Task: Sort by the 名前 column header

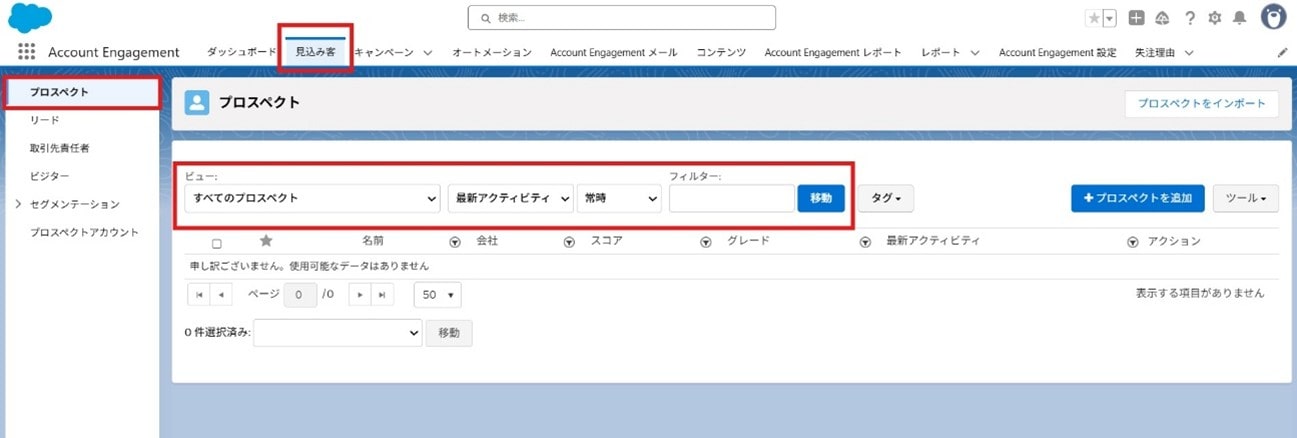Action: pos(373,241)
